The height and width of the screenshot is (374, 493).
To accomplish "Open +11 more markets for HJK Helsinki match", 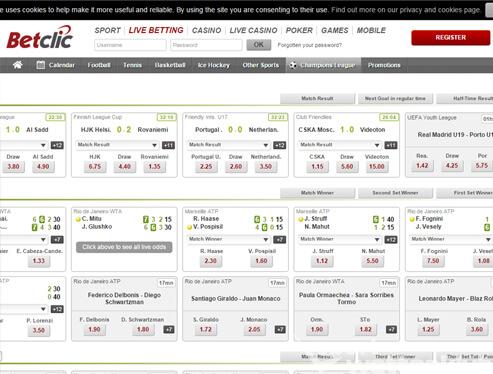I will [168, 145].
